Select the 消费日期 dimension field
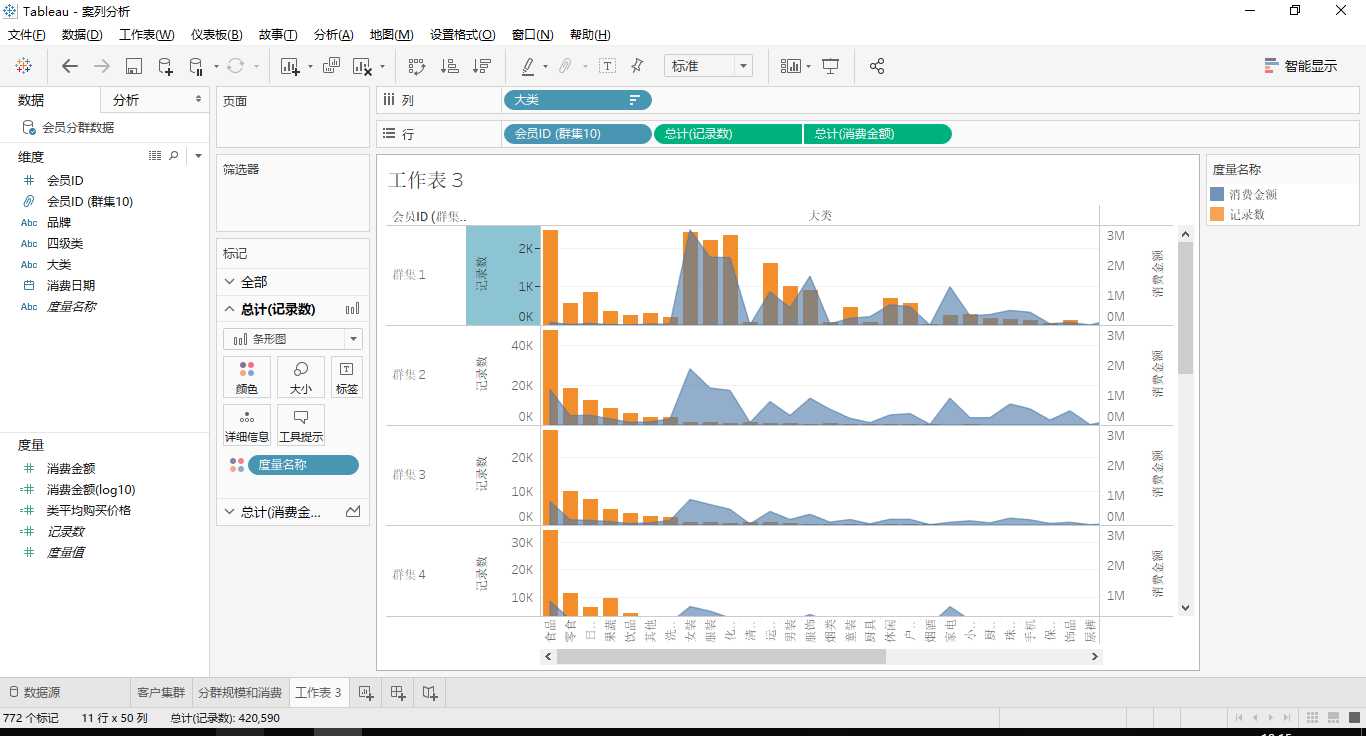Viewport: 1366px width, 736px height. pos(71,286)
